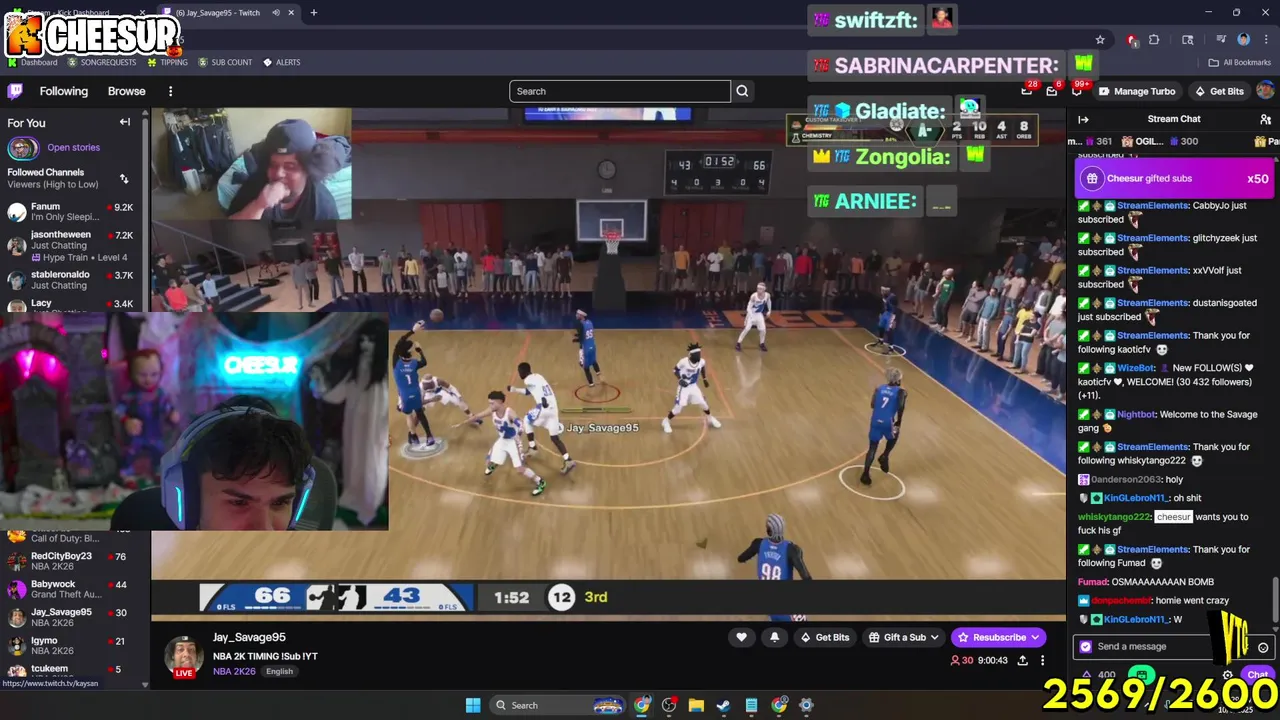Open Twitch user avatar menu
This screenshot has width=1280, height=720.
click(x=1265, y=91)
